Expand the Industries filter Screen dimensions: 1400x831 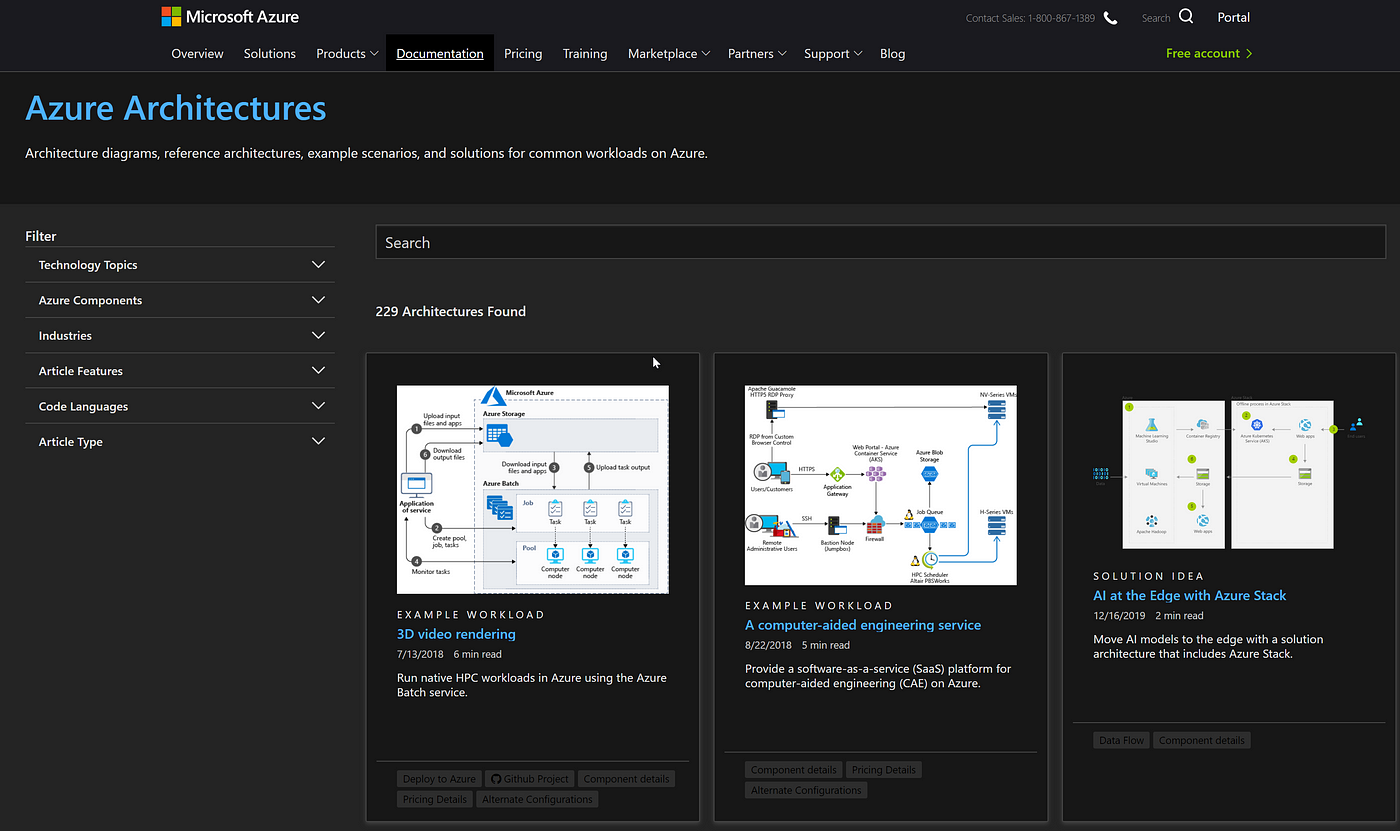coord(180,336)
